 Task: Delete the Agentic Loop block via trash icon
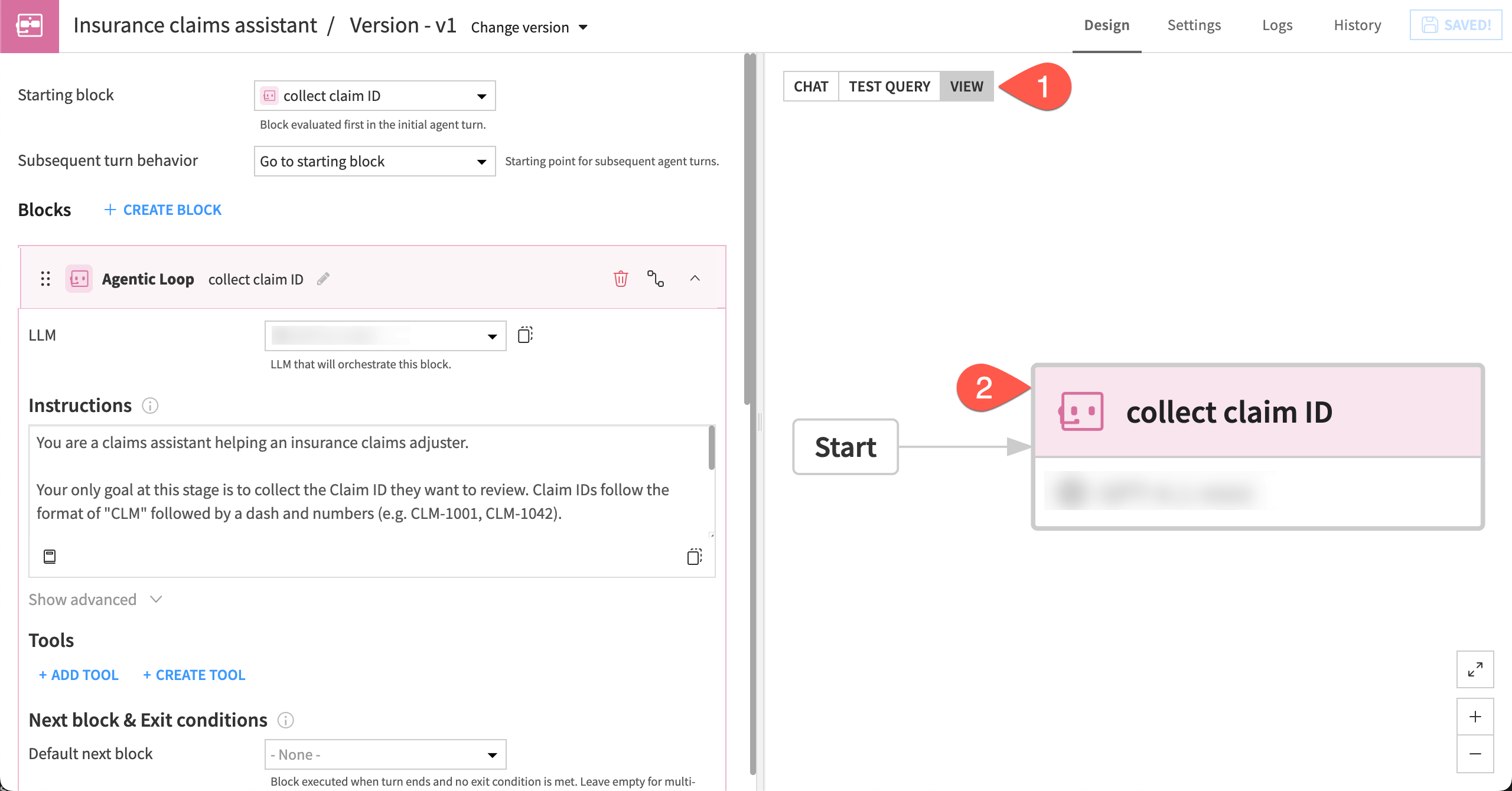(620, 279)
